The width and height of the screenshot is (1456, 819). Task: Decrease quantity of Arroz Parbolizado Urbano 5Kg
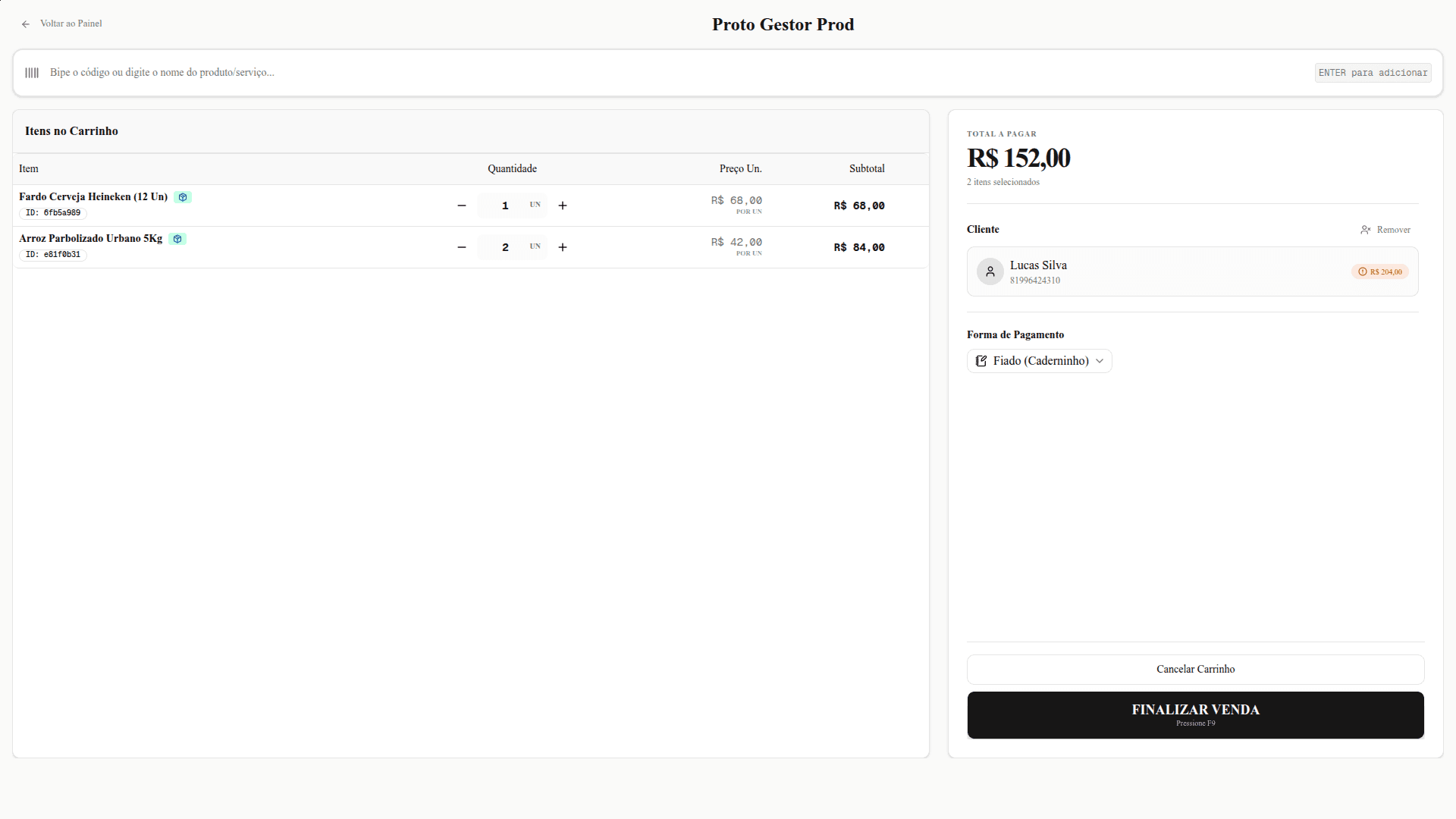462,247
